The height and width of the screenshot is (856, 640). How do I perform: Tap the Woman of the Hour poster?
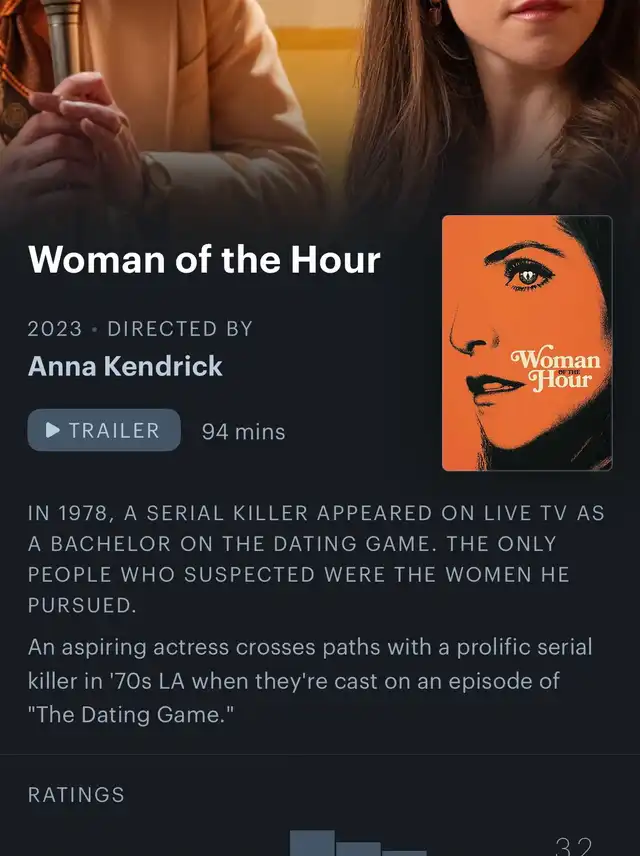pyautogui.click(x=527, y=343)
